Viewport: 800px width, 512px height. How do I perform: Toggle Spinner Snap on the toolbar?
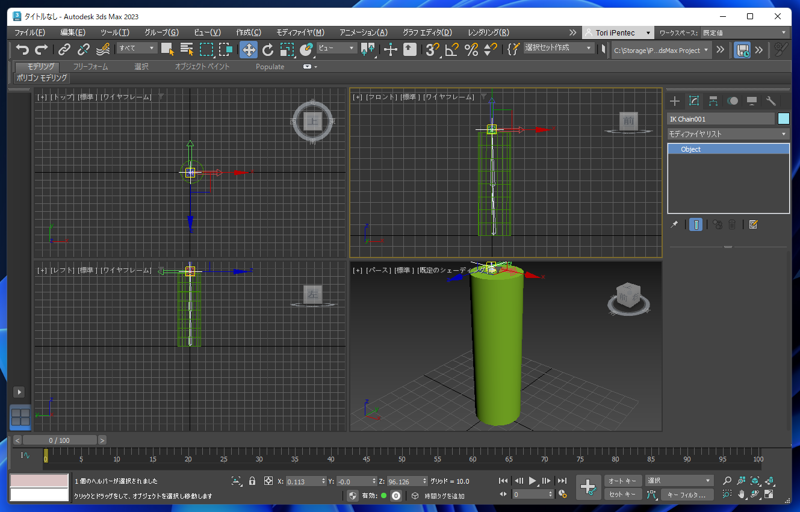[490, 49]
